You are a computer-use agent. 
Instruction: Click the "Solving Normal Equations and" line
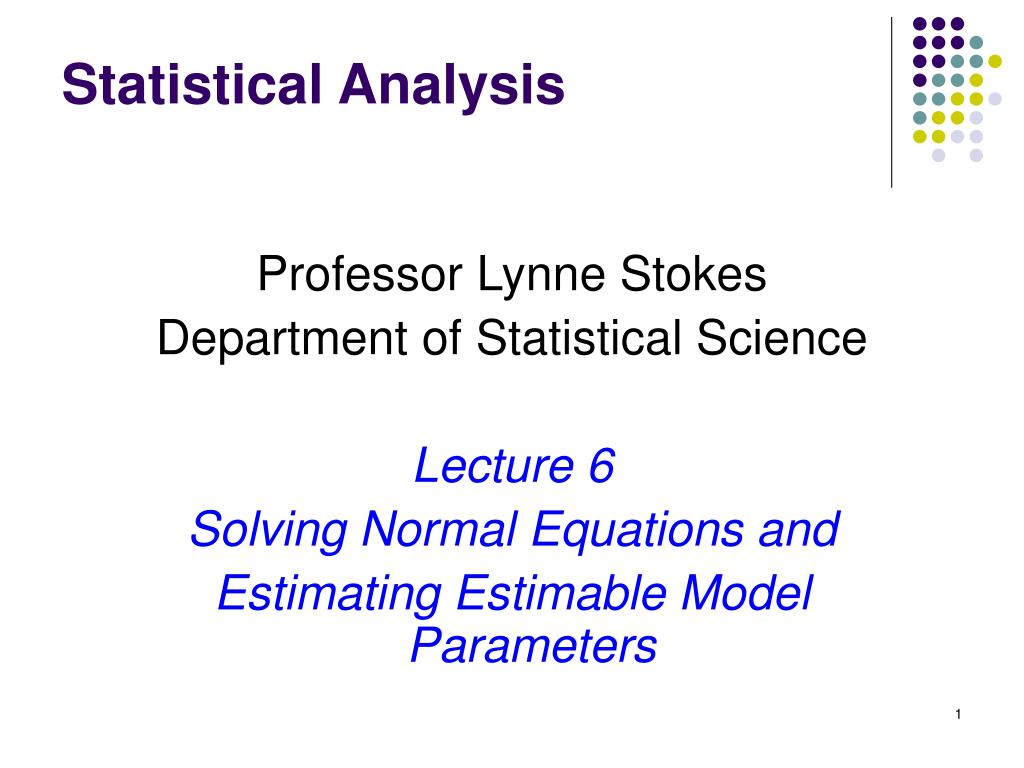tap(515, 530)
